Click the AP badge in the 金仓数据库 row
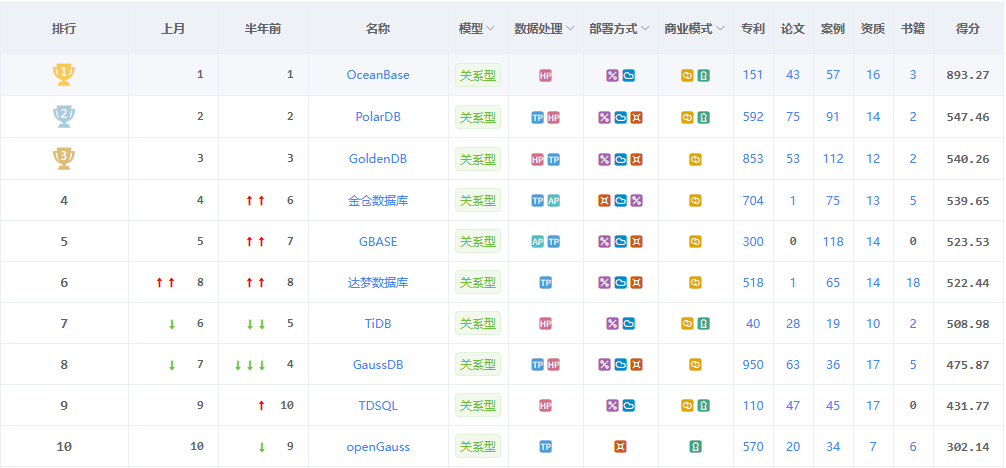The height and width of the screenshot is (468, 1006). point(554,201)
